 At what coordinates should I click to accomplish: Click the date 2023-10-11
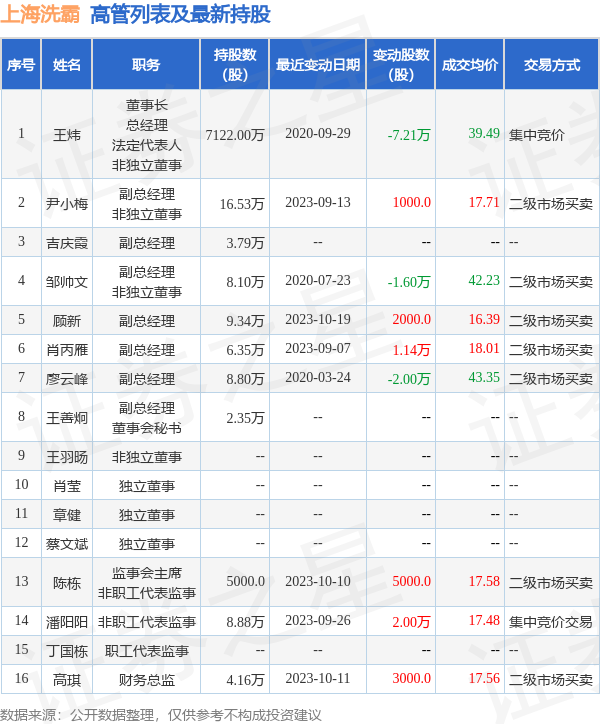click(x=318, y=679)
